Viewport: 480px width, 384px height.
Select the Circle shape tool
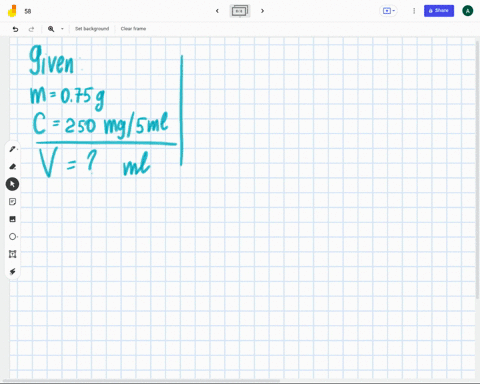pyautogui.click(x=13, y=237)
